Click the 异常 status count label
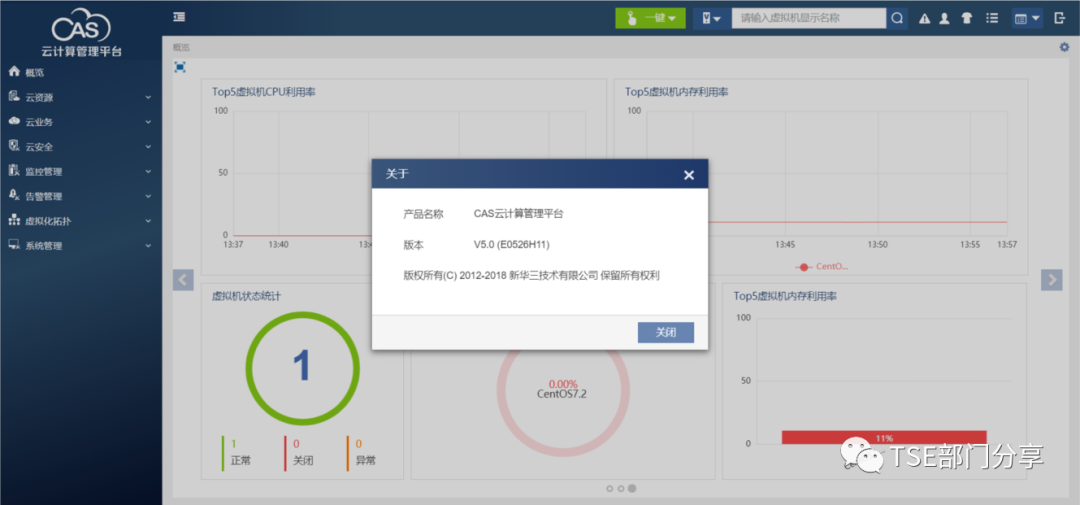The image size is (1080, 505). coord(365,461)
